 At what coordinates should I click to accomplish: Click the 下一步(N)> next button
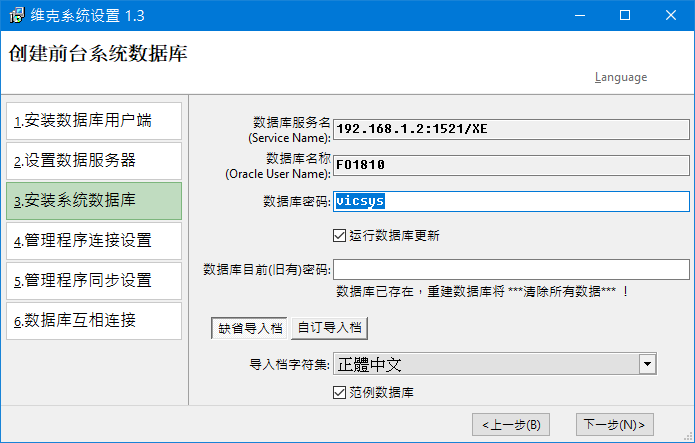click(x=614, y=425)
